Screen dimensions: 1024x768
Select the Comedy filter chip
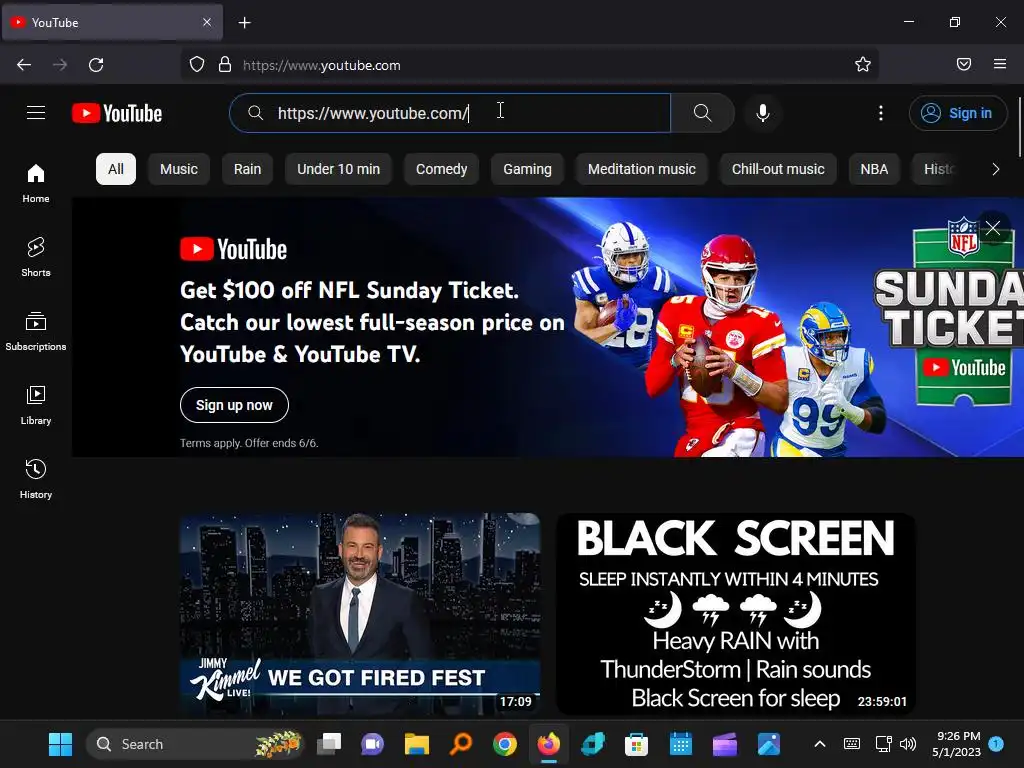(x=441, y=169)
